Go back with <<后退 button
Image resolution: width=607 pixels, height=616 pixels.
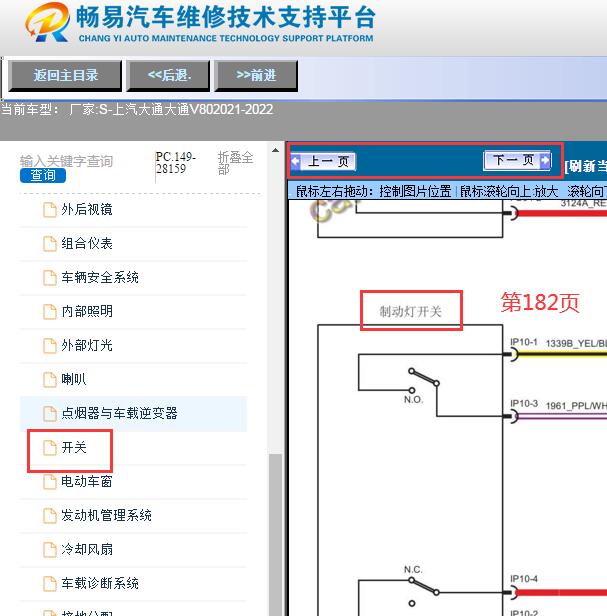168,75
